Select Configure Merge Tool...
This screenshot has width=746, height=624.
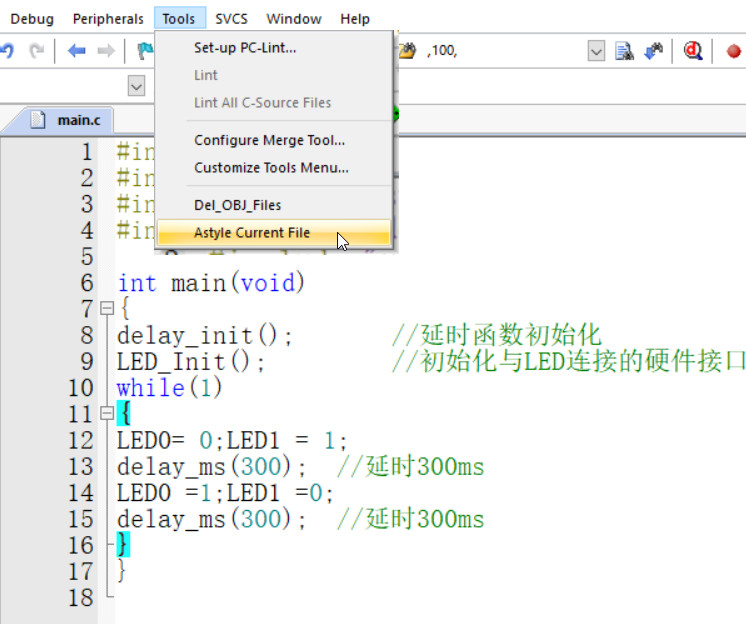(x=275, y=140)
